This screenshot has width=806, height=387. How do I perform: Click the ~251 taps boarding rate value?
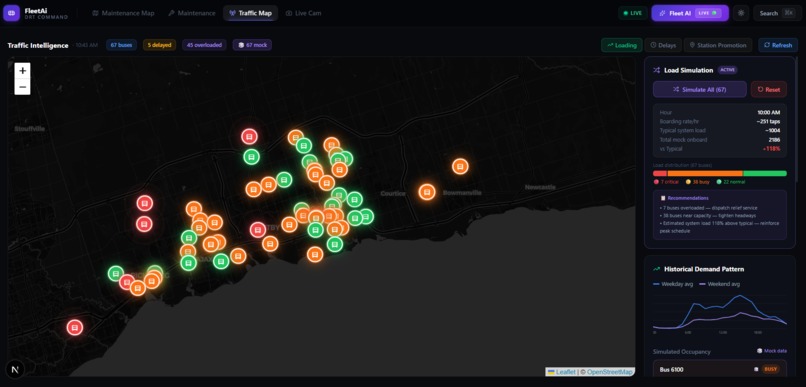(768, 121)
